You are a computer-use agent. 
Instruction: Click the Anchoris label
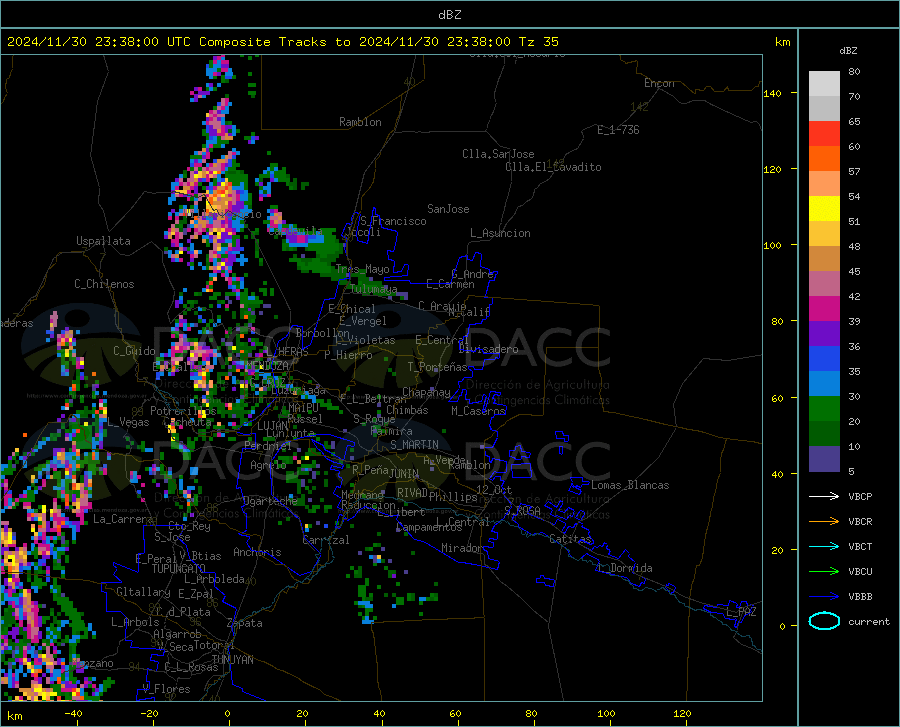click(x=257, y=552)
